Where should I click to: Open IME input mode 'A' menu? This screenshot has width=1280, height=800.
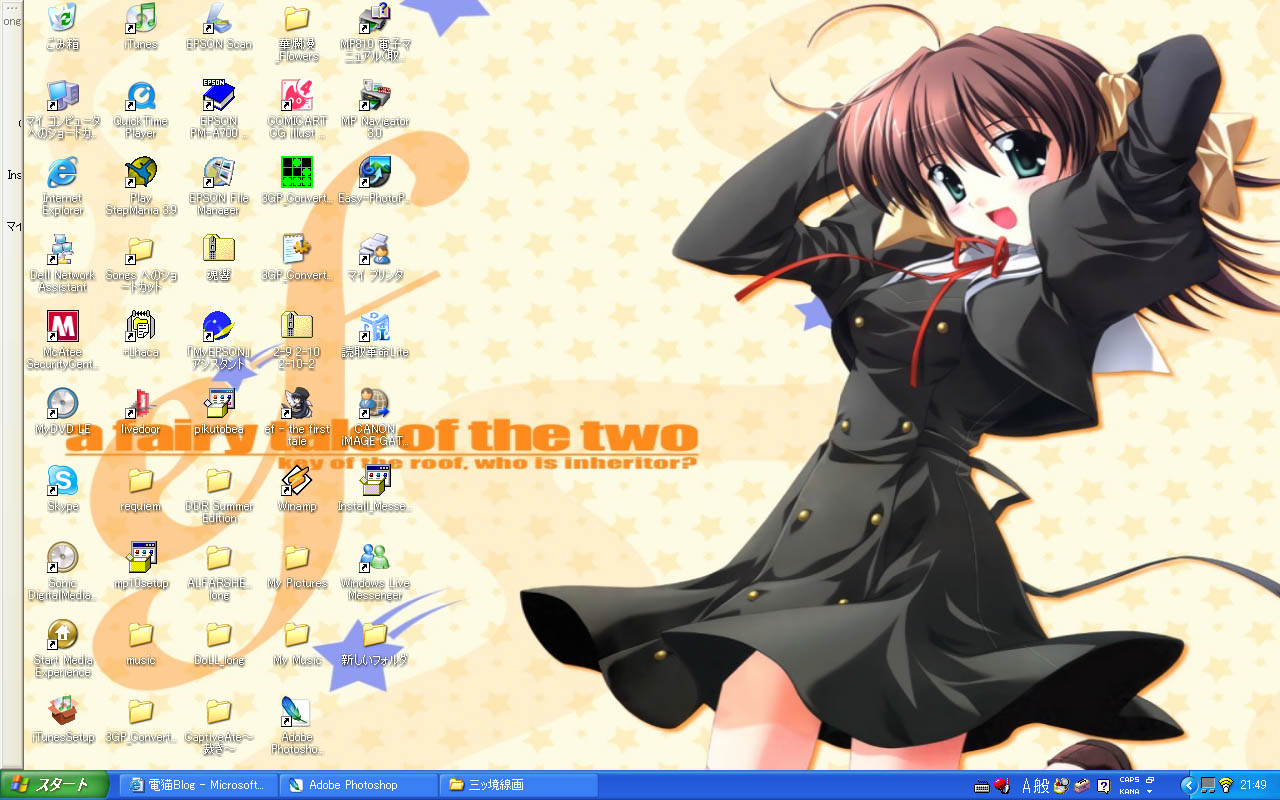[1025, 786]
